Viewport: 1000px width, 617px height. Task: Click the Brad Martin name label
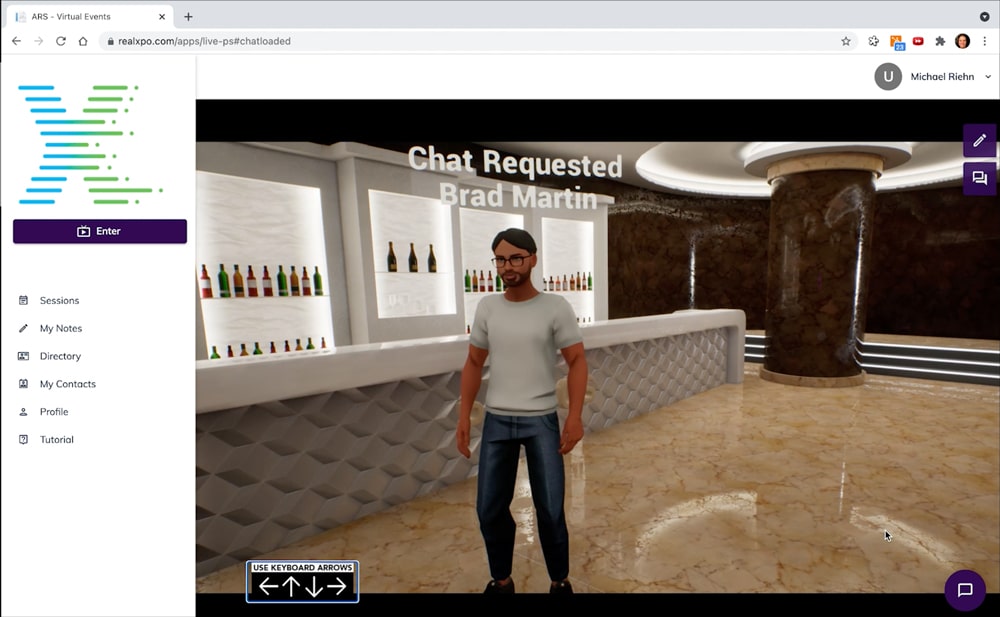518,196
